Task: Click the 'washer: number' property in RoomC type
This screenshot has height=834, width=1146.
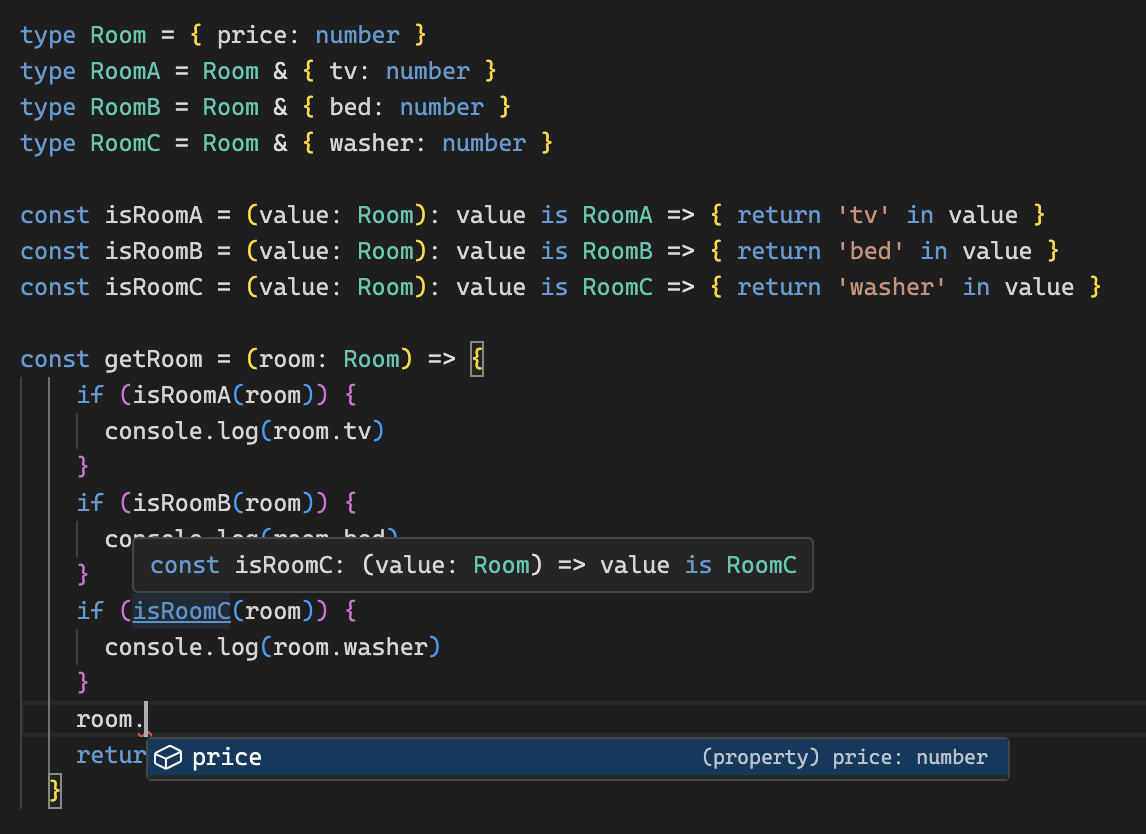Action: [x=428, y=143]
